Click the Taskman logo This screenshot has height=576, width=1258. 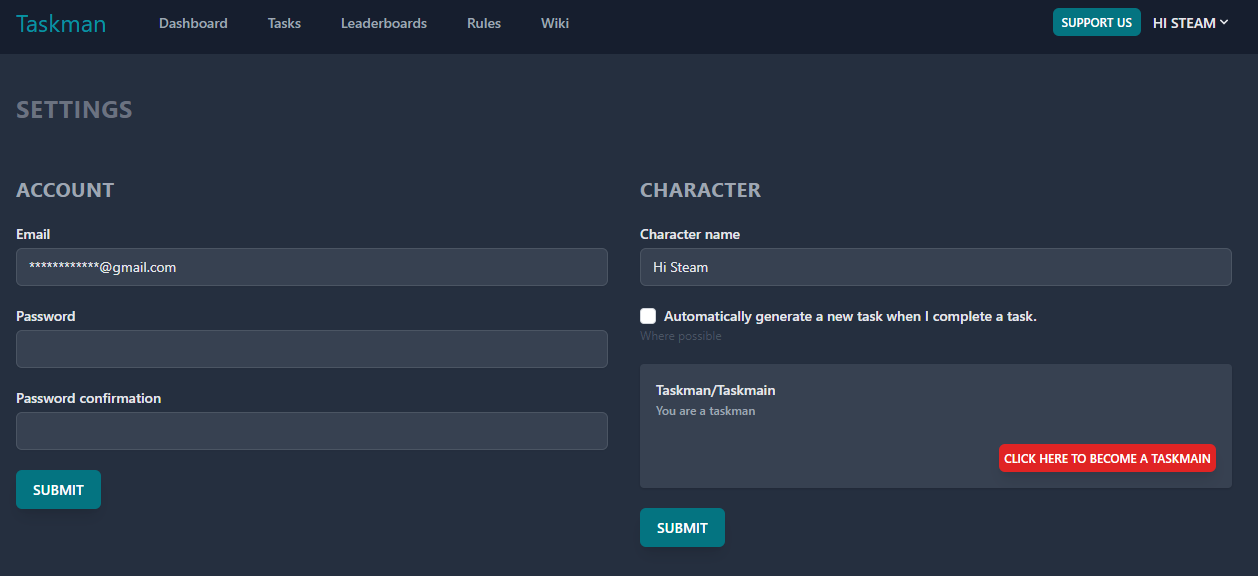[61, 23]
